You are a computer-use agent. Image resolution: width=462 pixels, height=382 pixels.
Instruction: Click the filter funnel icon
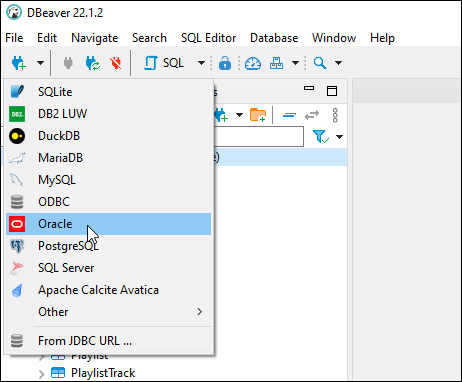[321, 136]
